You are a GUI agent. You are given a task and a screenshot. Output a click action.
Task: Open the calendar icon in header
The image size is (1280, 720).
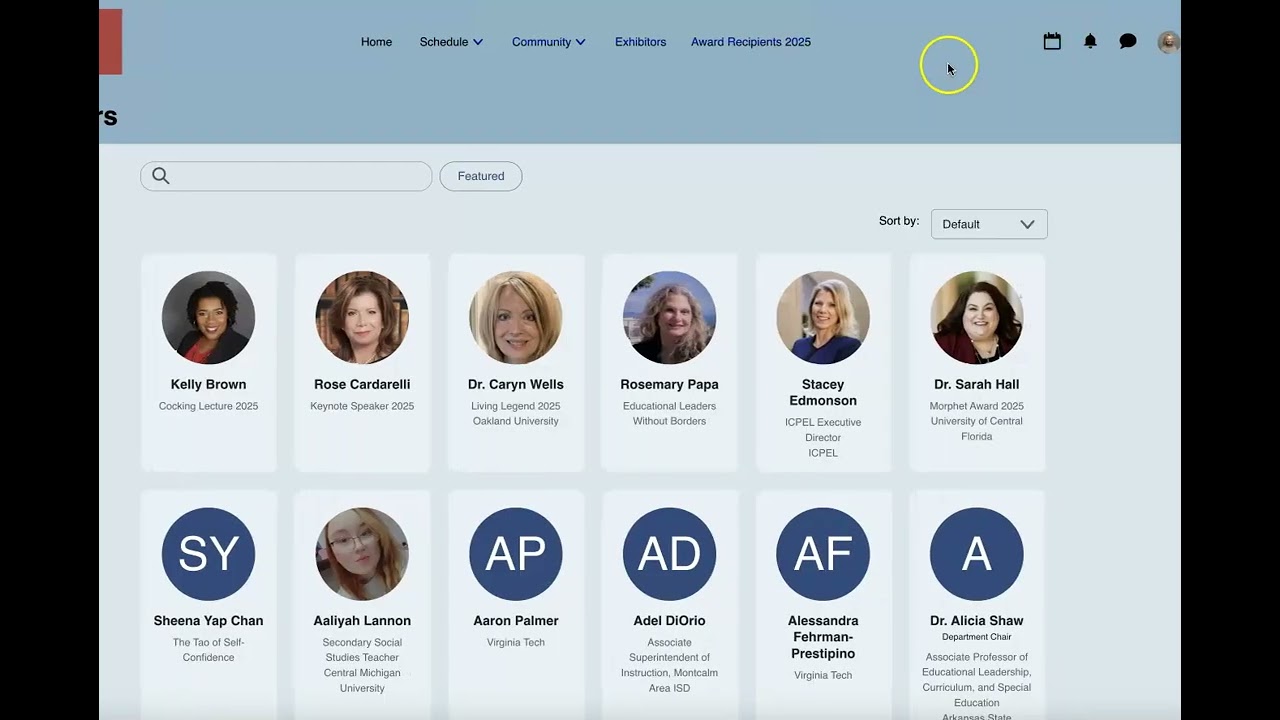(x=1052, y=41)
